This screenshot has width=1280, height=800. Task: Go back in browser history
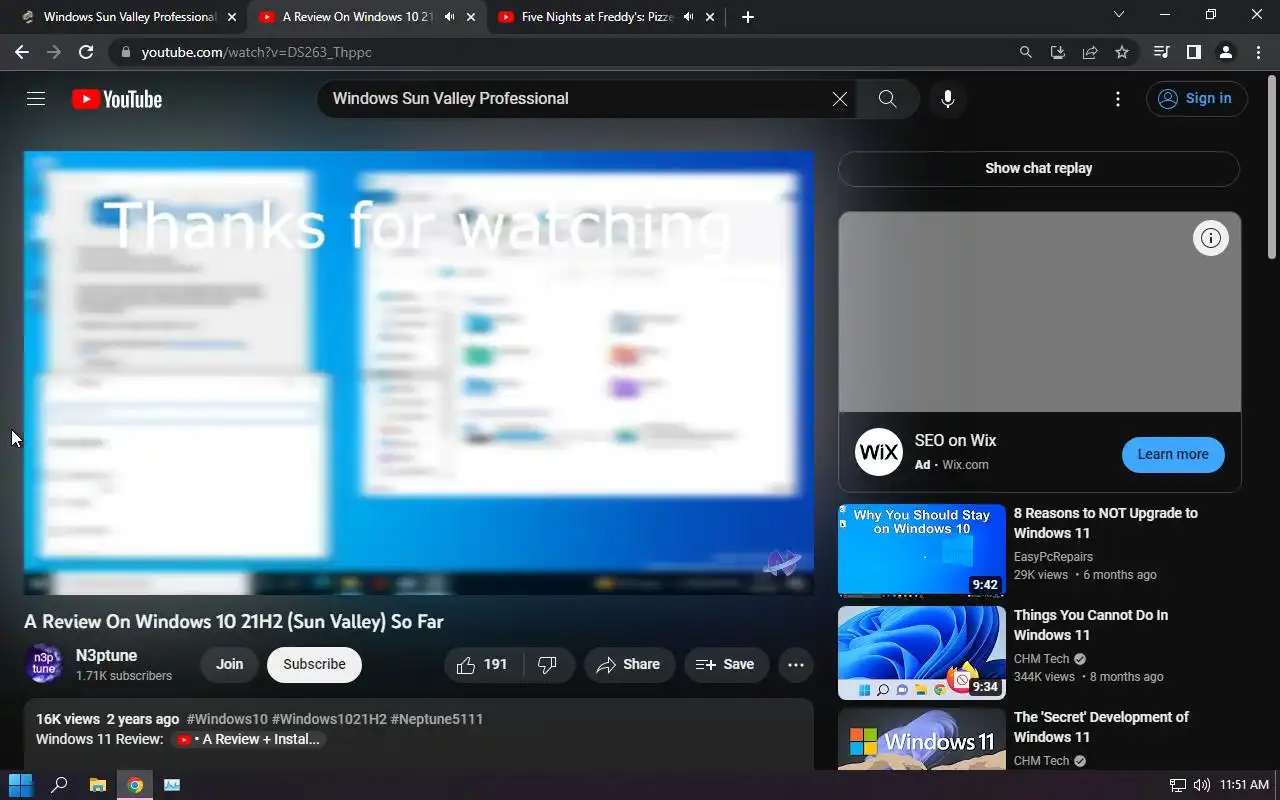[x=22, y=52]
